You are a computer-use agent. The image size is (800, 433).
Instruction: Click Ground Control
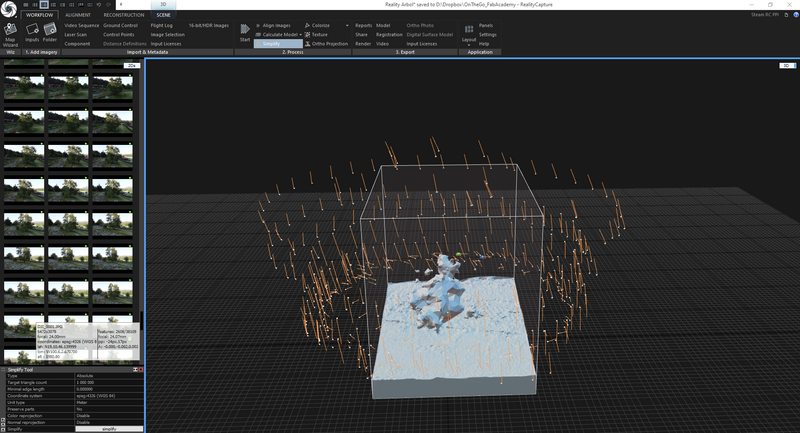click(120, 26)
